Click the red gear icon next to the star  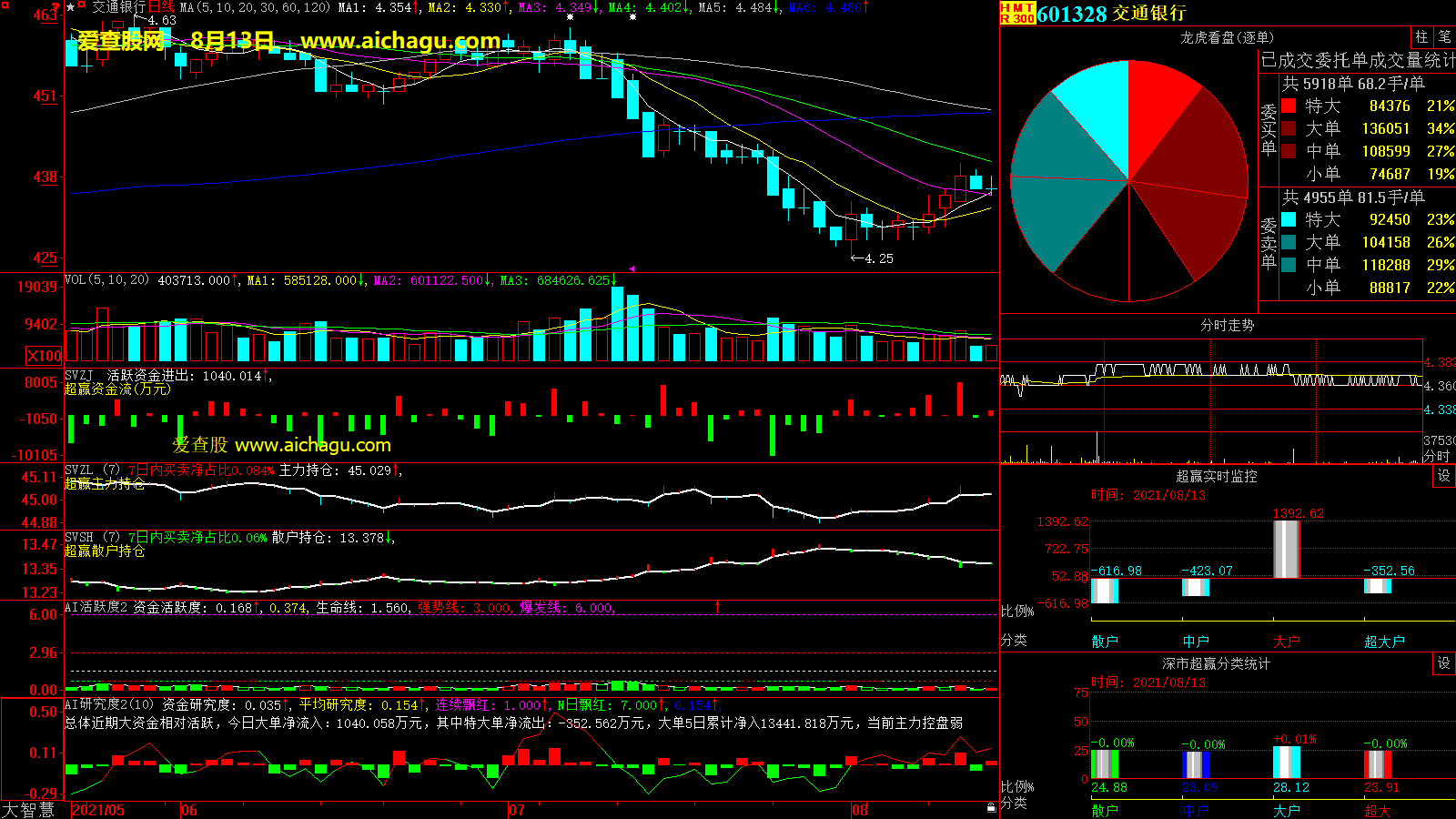(x=82, y=6)
